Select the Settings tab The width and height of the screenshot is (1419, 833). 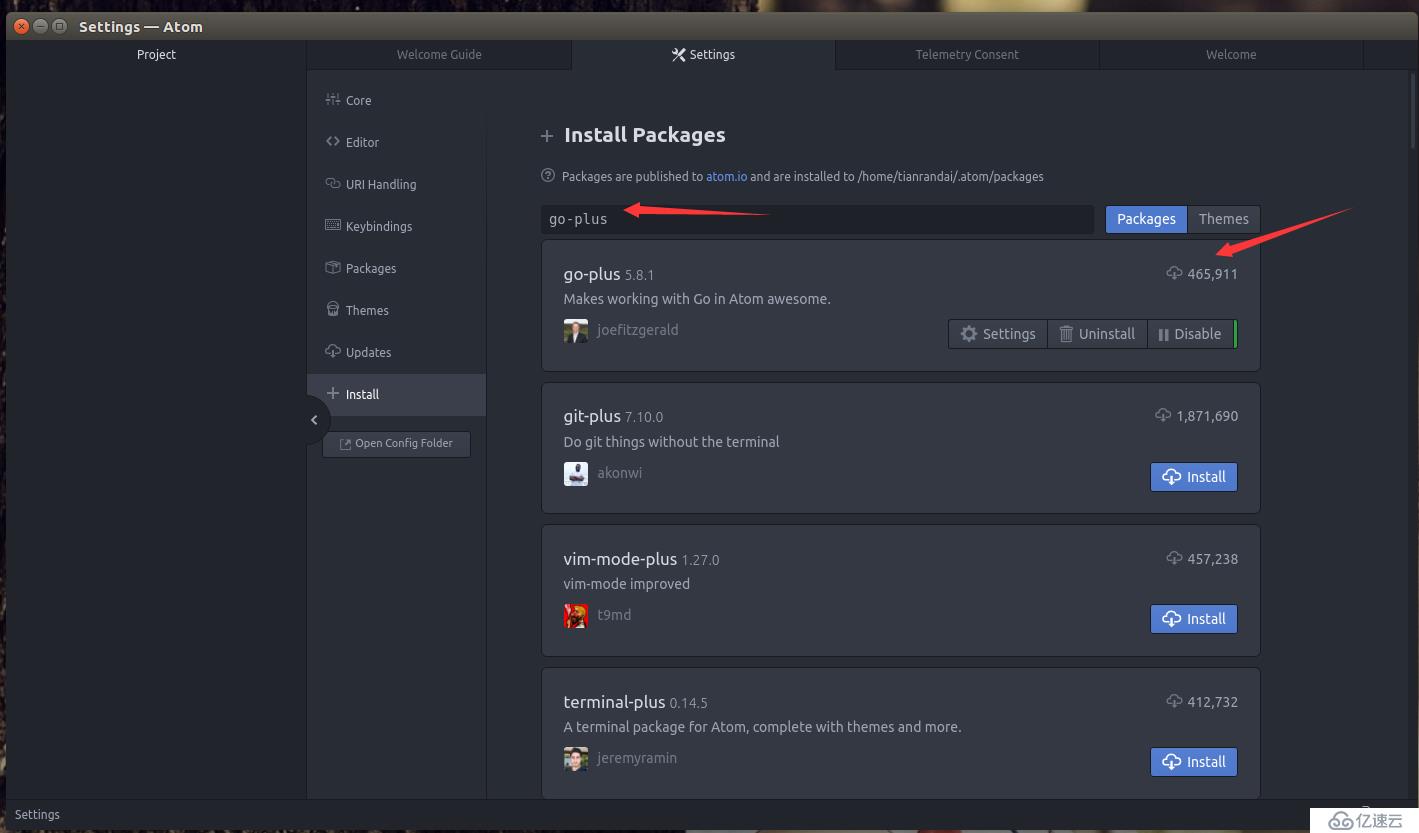[703, 54]
